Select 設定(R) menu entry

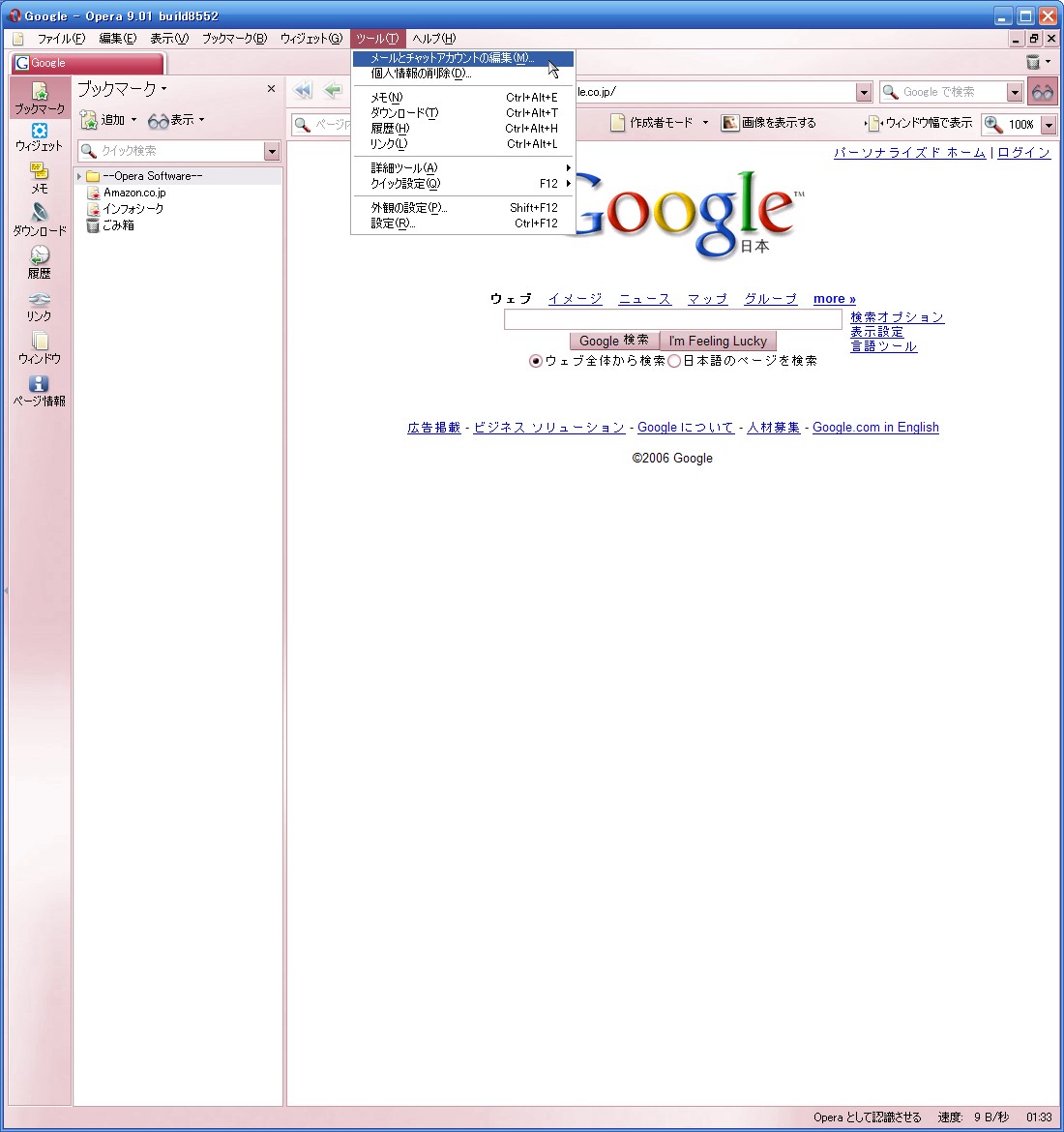point(462,223)
